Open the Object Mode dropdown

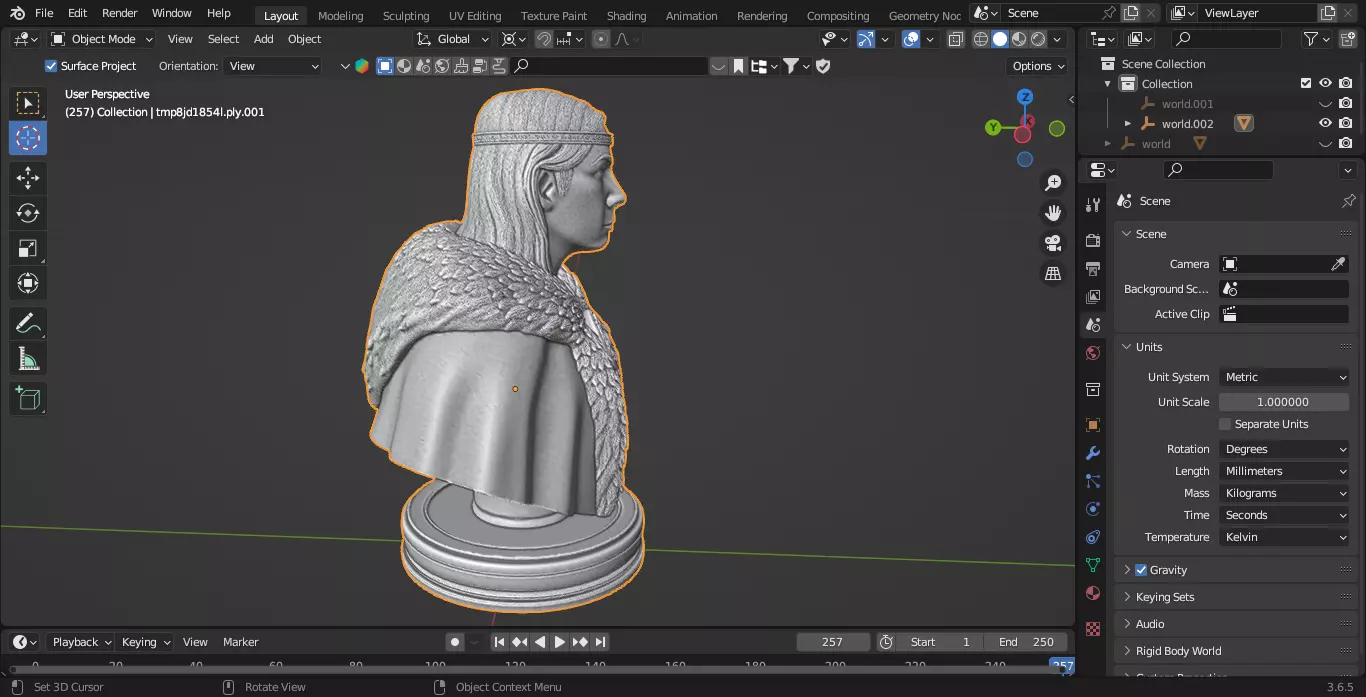[102, 39]
